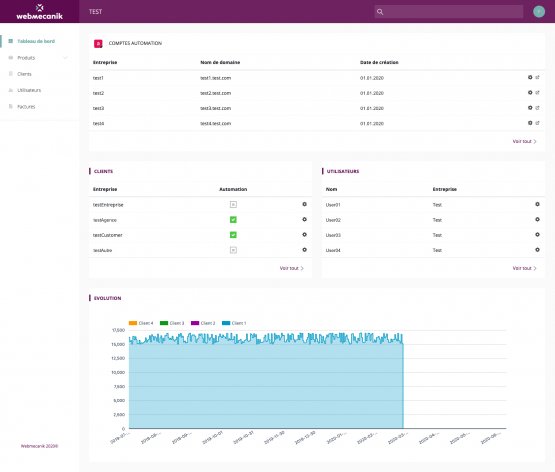Open settings gear for User02
Image resolution: width=555 pixels, height=472 pixels.
click(x=537, y=219)
